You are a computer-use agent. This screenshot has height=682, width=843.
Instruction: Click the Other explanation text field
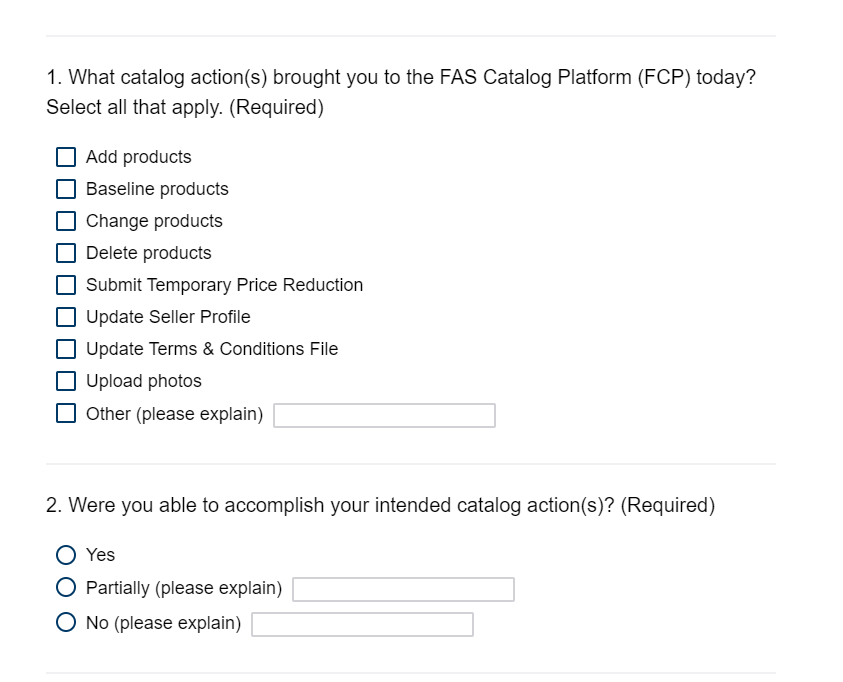[384, 415]
